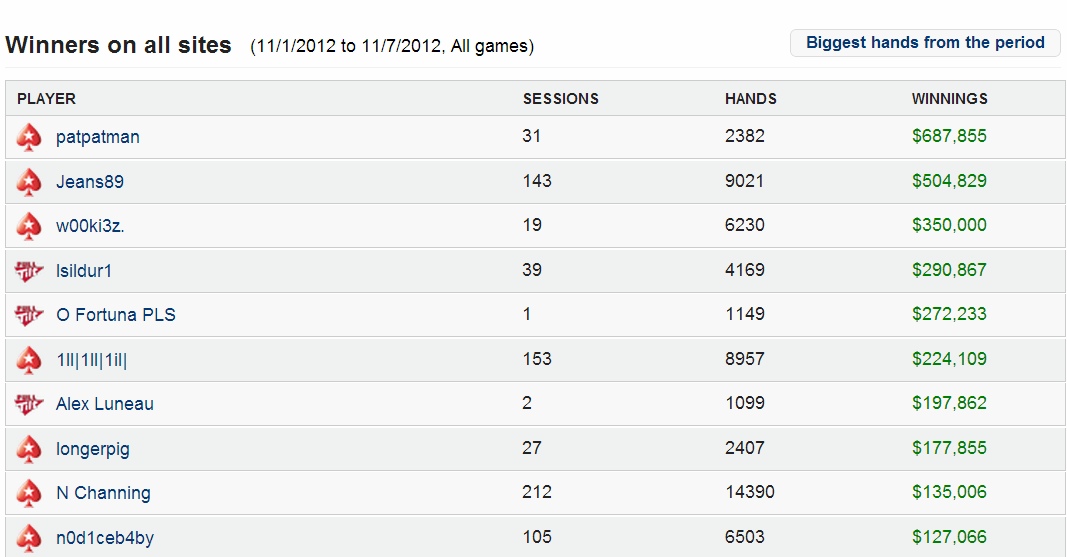The height and width of the screenshot is (557, 1067).
Task: Open 1Il|1Il|1il| player link
Action: pos(91,360)
